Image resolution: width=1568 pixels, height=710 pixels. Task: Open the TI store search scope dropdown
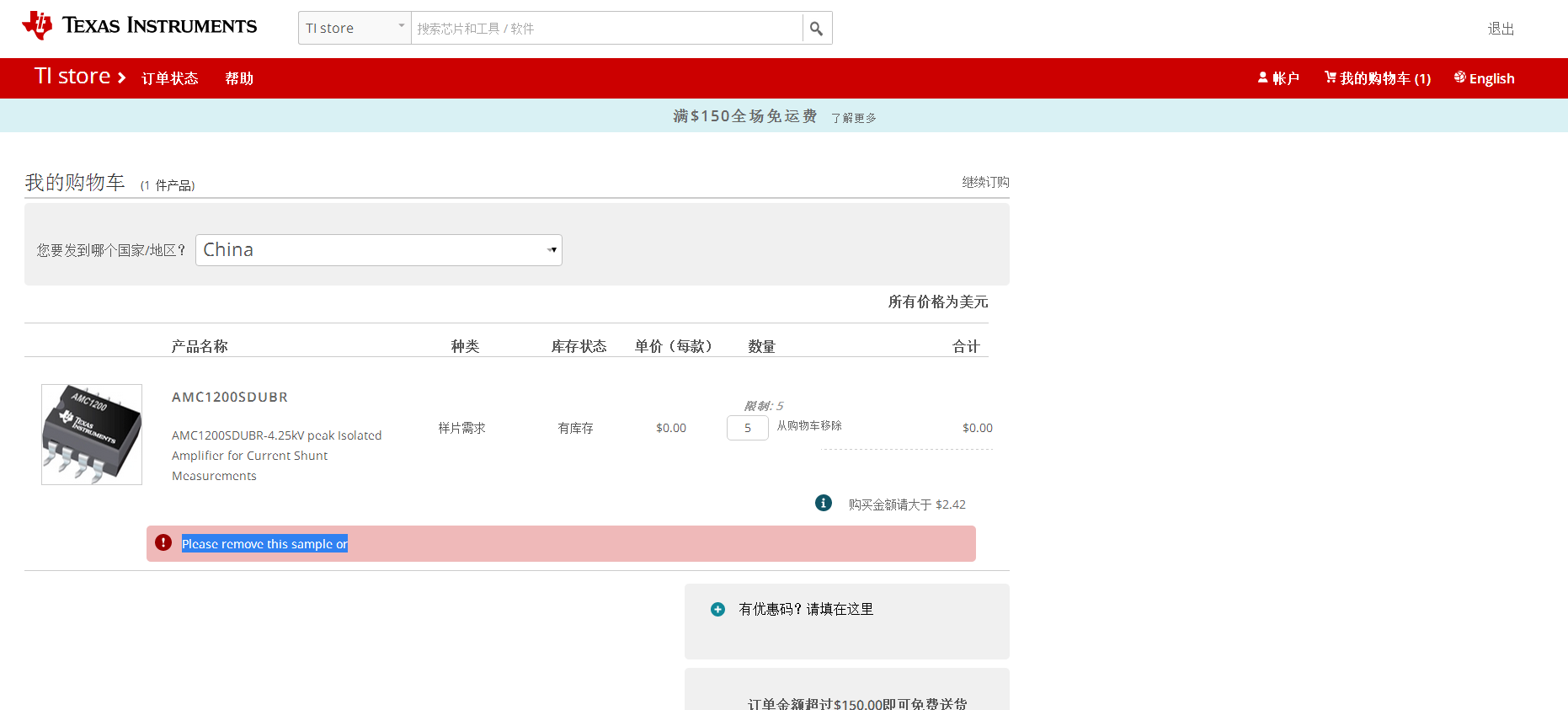[x=355, y=28]
